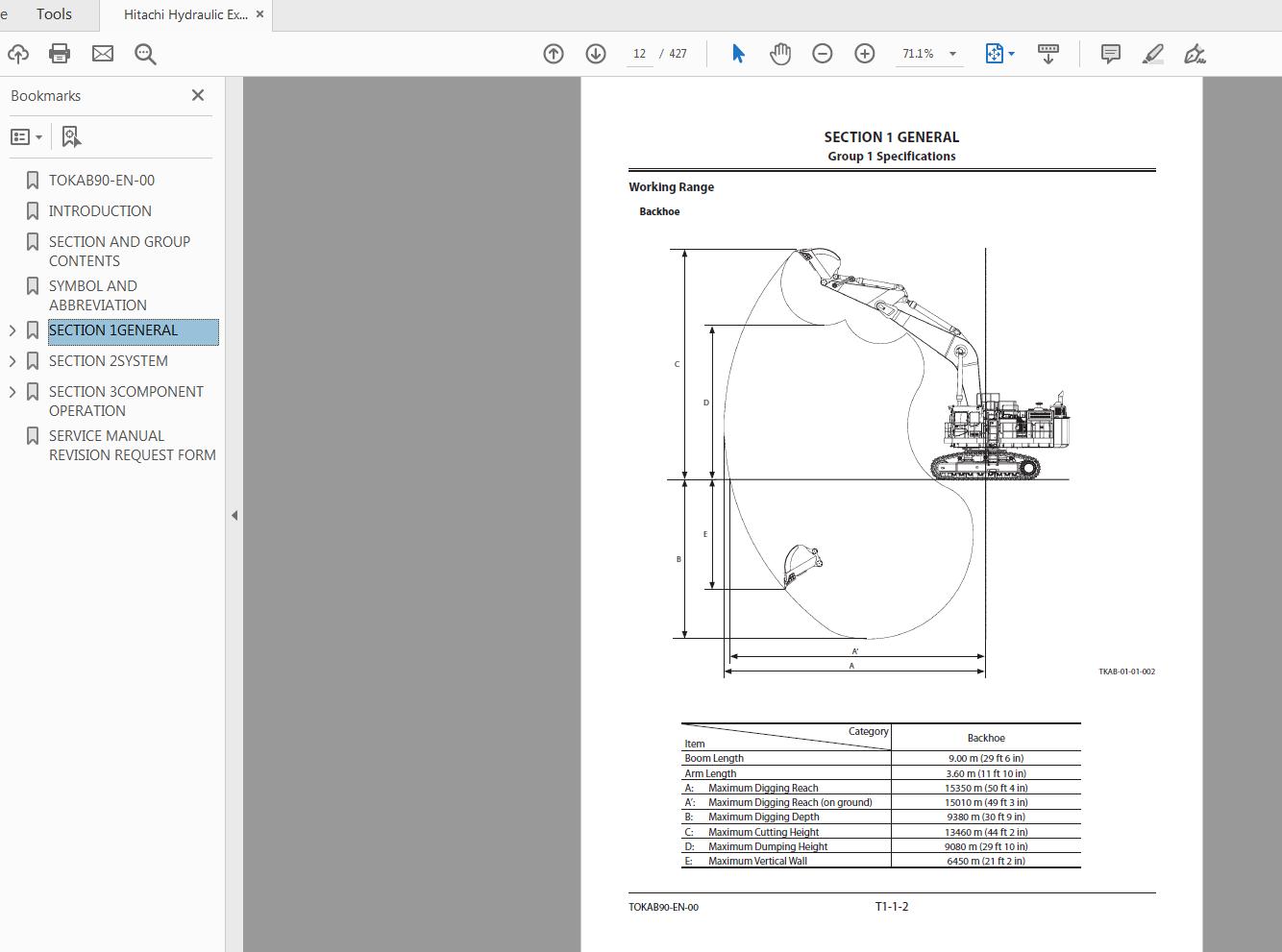Switch to the Tools tab
The width and height of the screenshot is (1282, 952).
click(54, 14)
